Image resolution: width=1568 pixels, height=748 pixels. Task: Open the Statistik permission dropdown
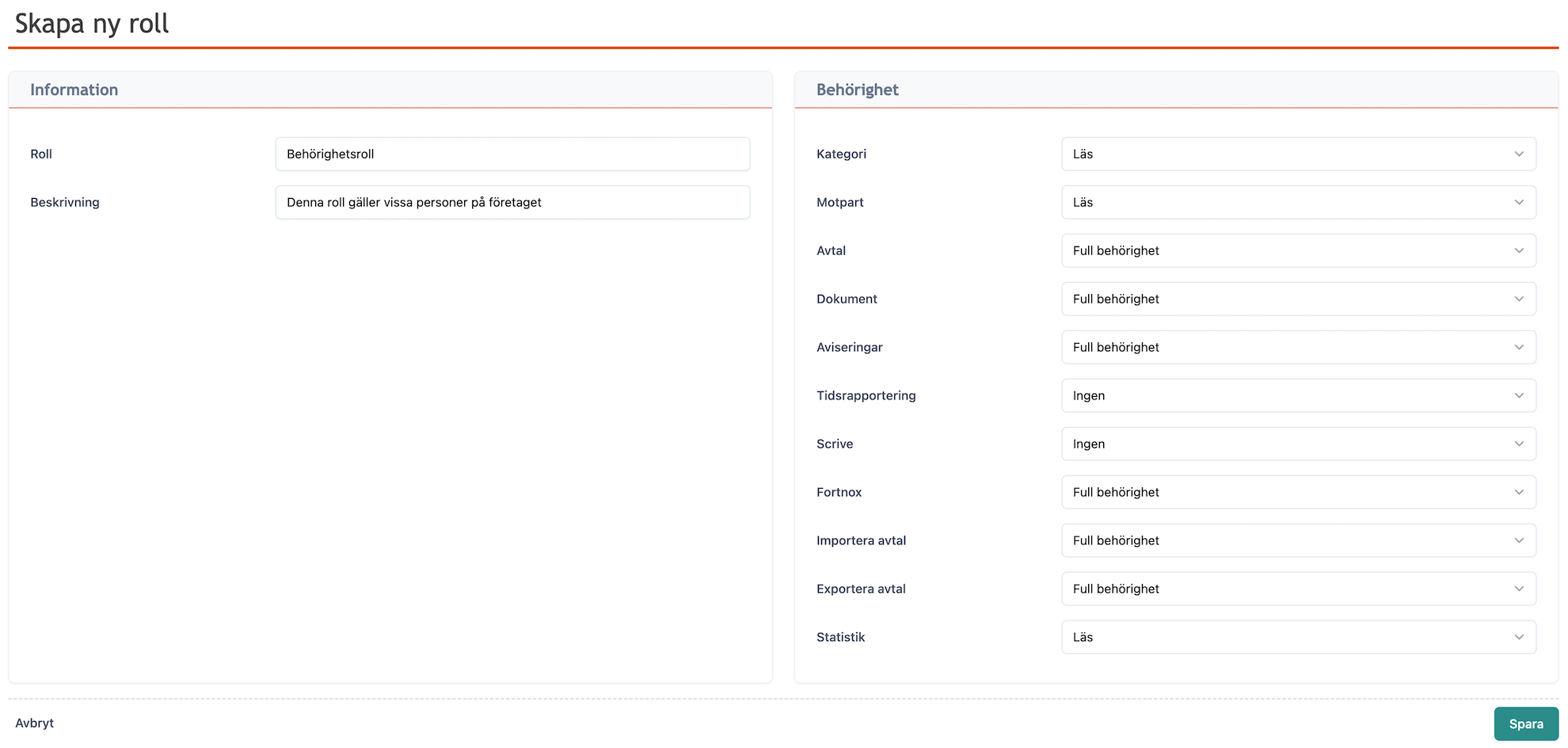[x=1297, y=637]
